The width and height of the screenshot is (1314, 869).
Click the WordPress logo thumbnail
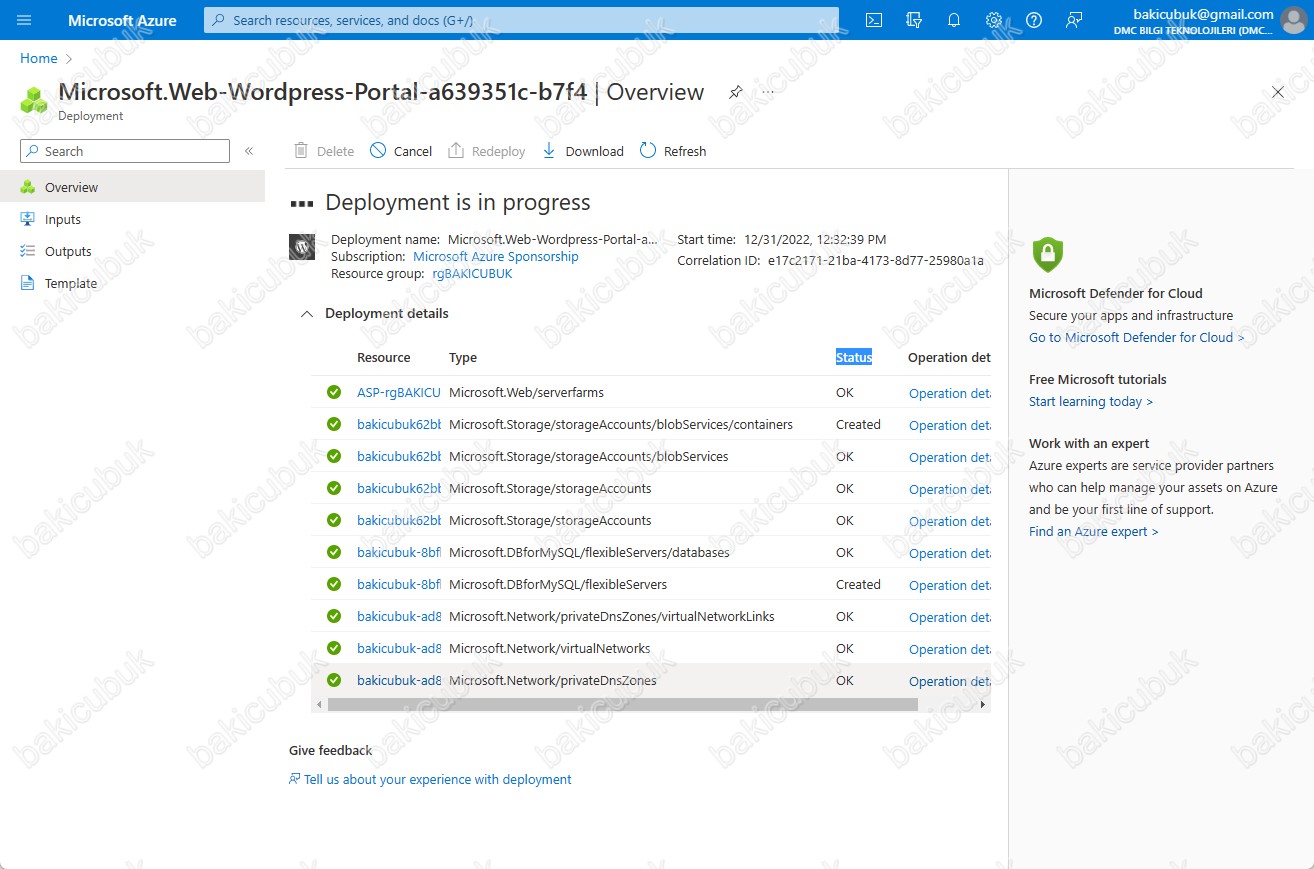(302, 247)
